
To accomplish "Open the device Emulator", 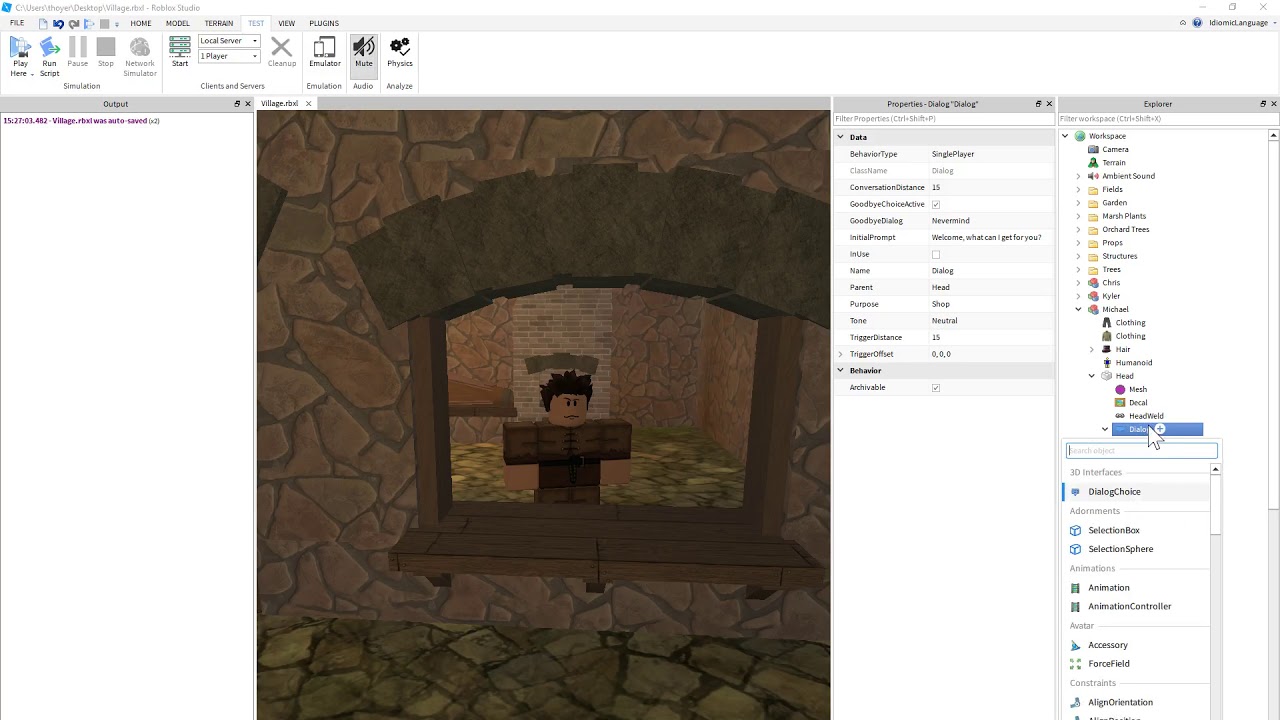I will point(324,47).
